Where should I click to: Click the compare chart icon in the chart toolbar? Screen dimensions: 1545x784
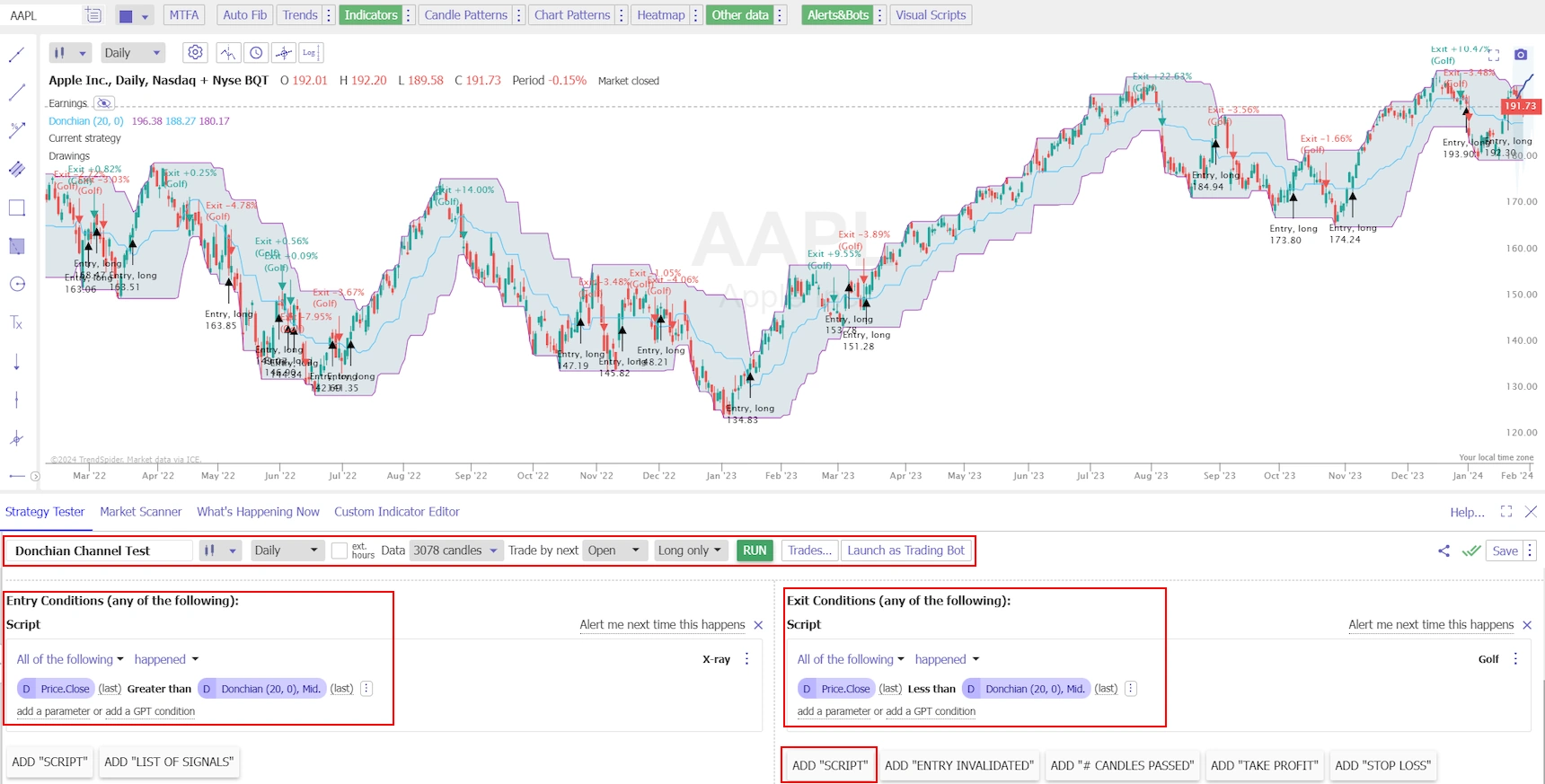tap(228, 53)
